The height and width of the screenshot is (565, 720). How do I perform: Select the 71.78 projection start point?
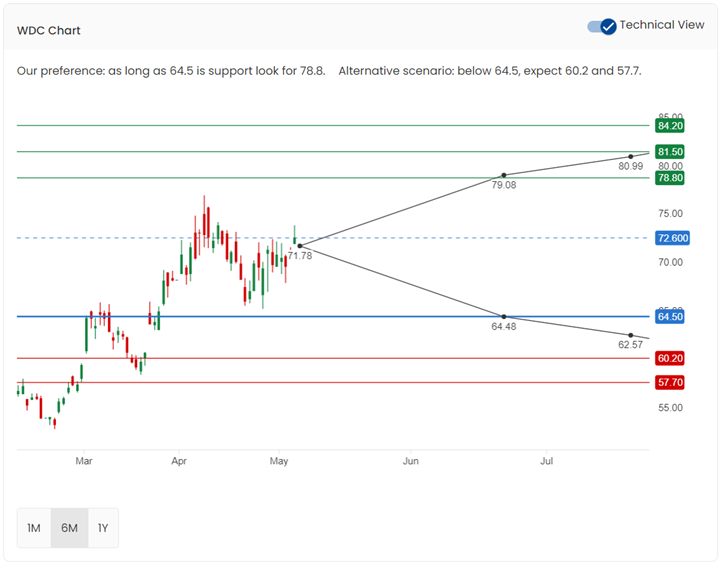(300, 246)
